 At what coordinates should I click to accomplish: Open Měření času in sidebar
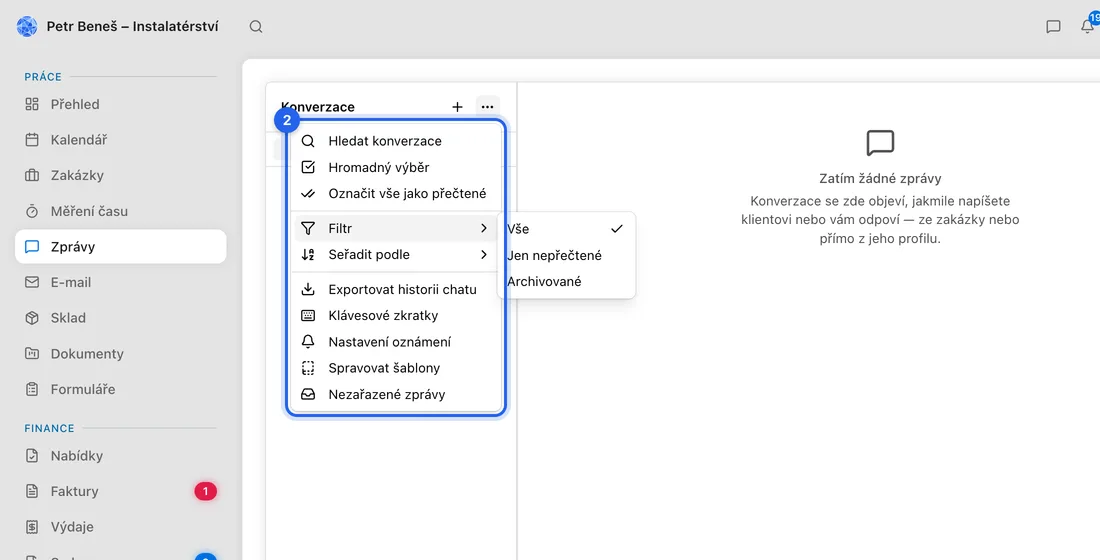[121, 211]
